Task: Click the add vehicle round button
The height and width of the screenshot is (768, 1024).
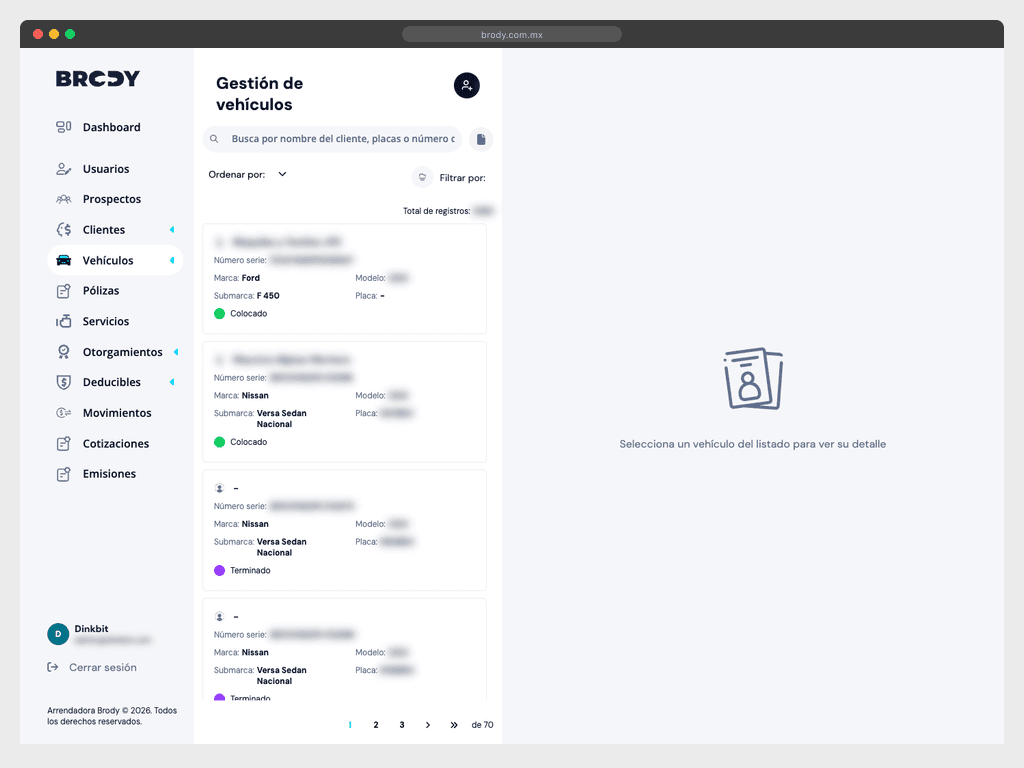Action: click(x=467, y=86)
